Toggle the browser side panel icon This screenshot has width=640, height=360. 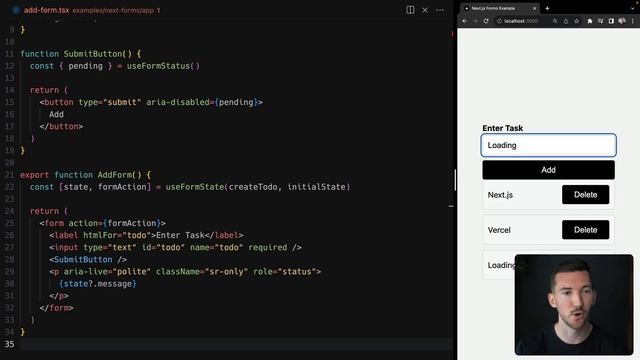click(x=611, y=21)
